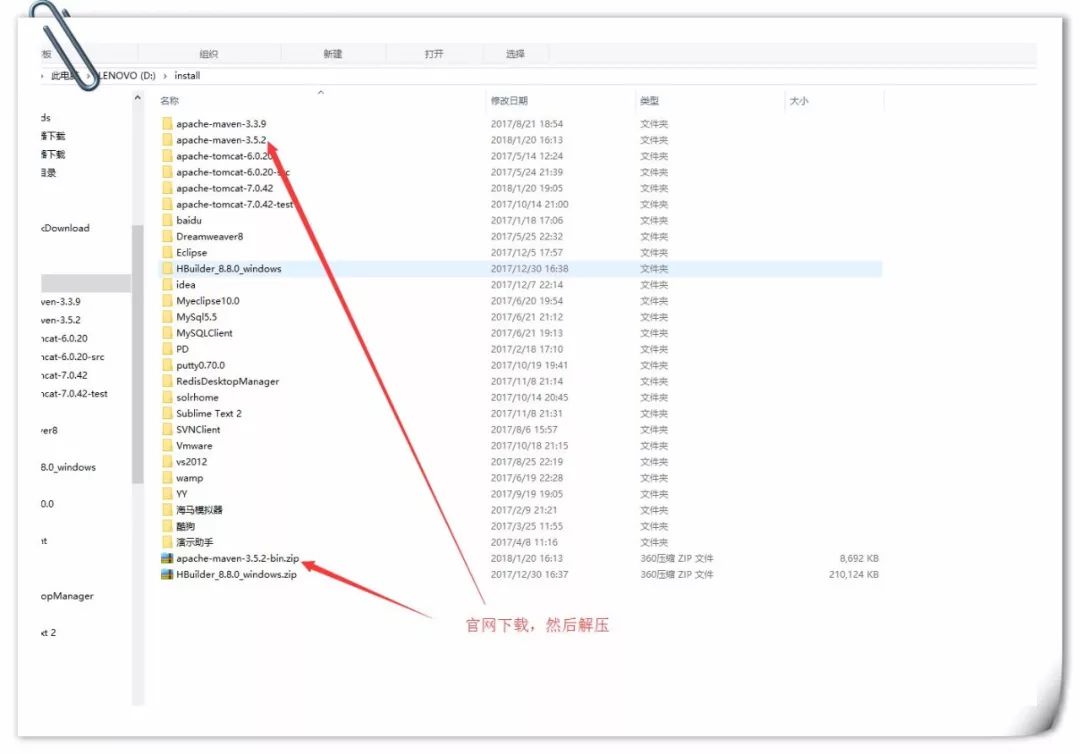Click 演示助手 folder name
Image resolution: width=1080 pixels, height=754 pixels.
(x=194, y=542)
